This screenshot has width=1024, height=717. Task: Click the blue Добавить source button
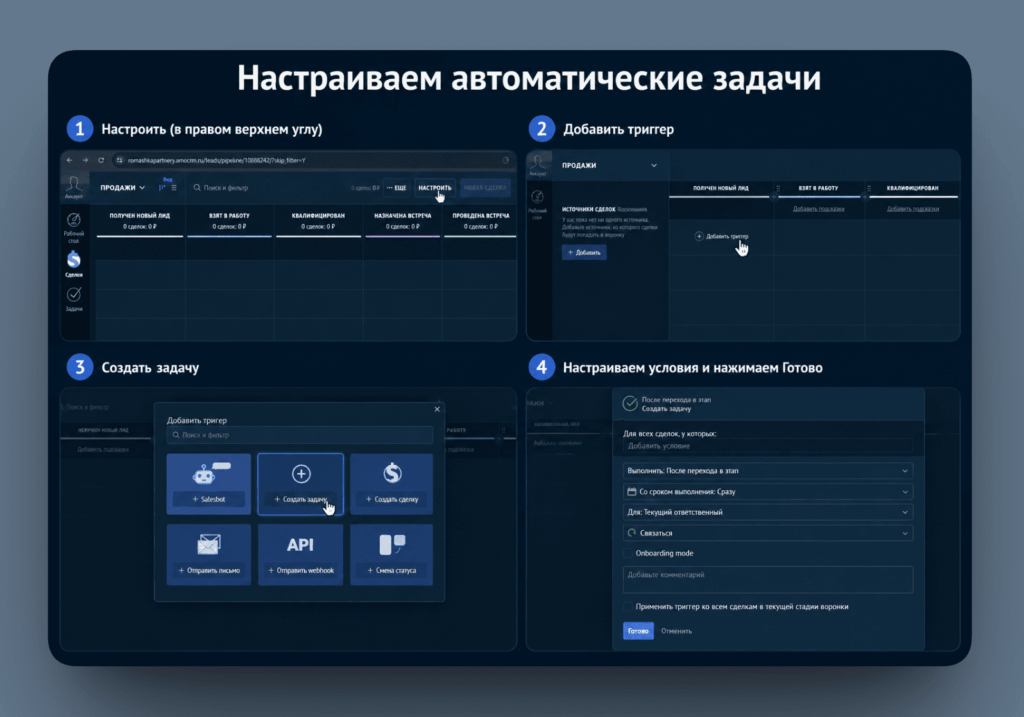584,252
